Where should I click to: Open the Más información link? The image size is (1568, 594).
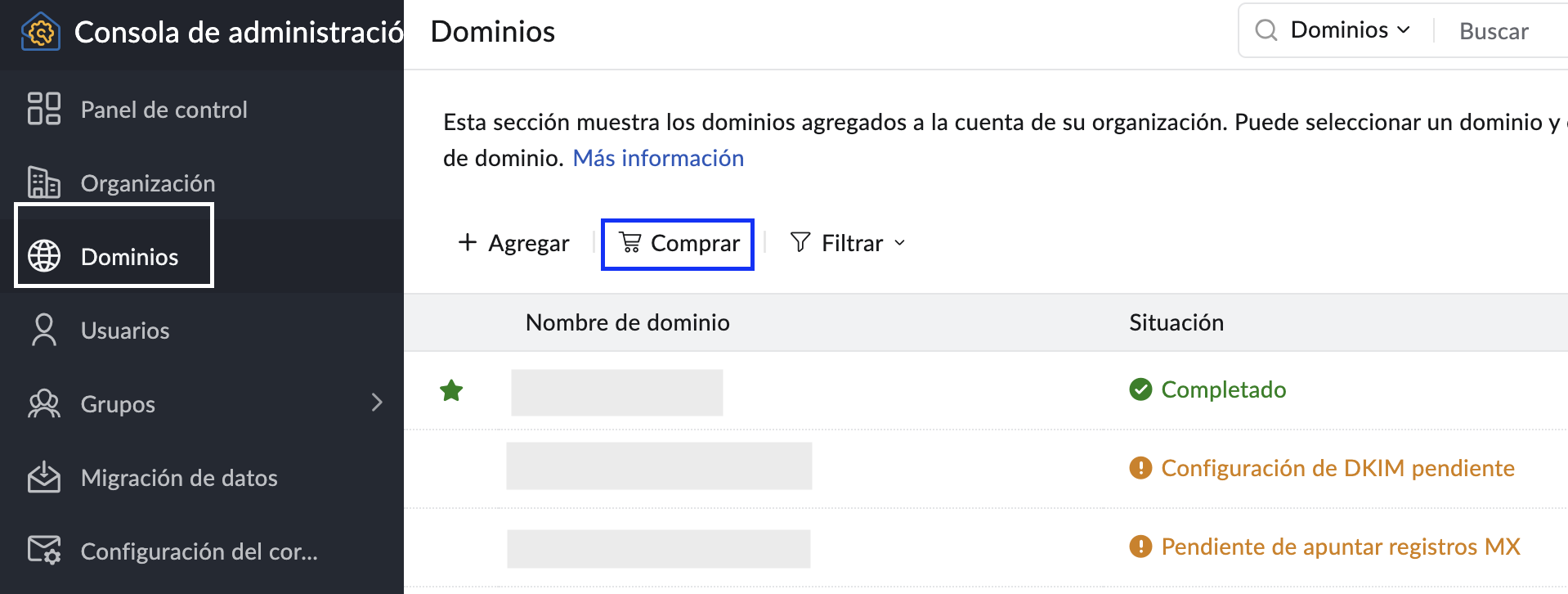pos(658,158)
